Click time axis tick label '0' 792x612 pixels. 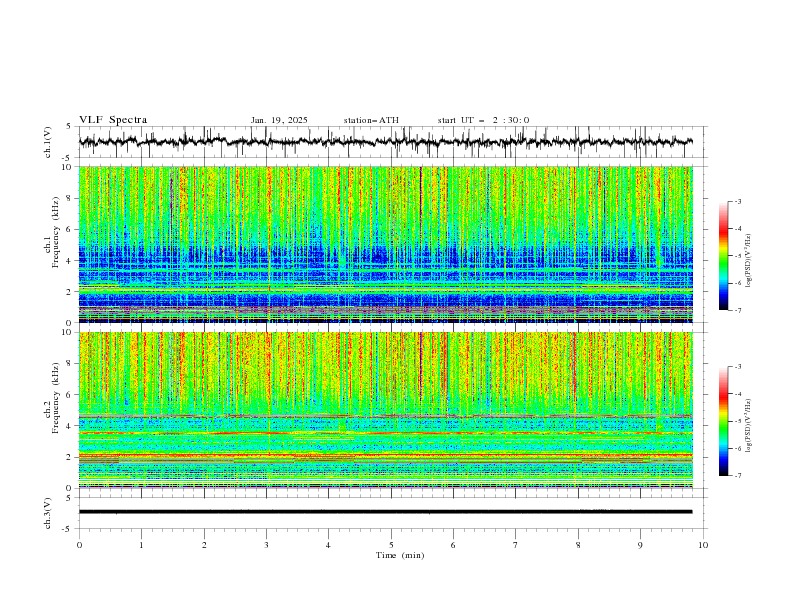[79, 545]
